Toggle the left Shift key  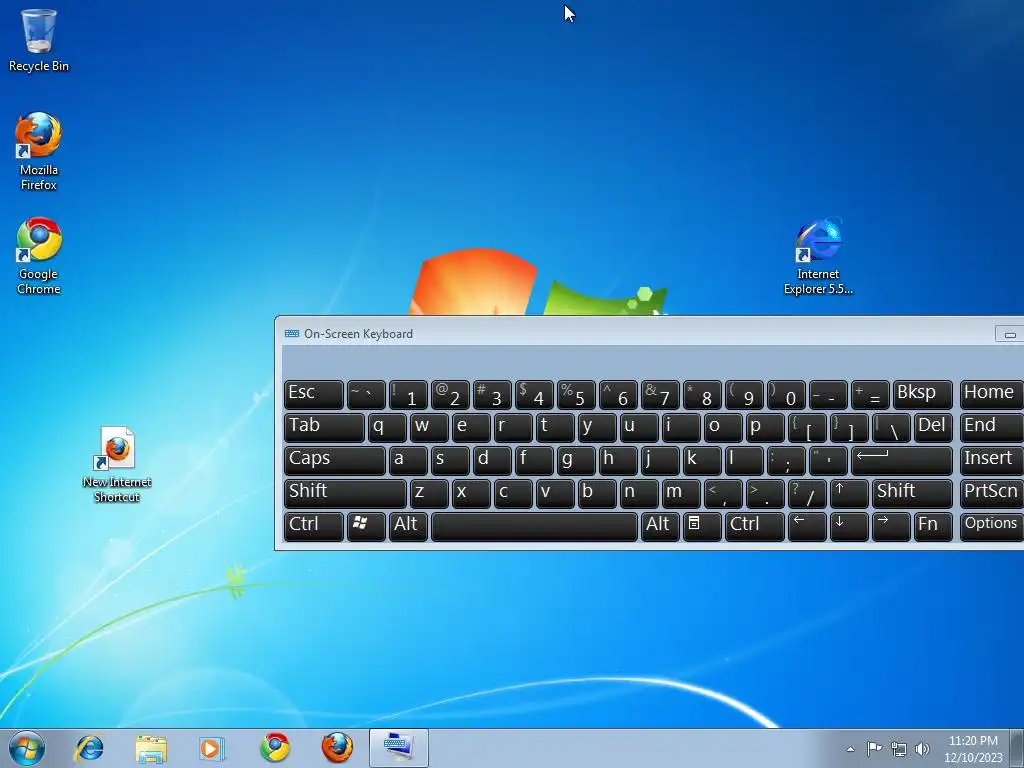[345, 493]
